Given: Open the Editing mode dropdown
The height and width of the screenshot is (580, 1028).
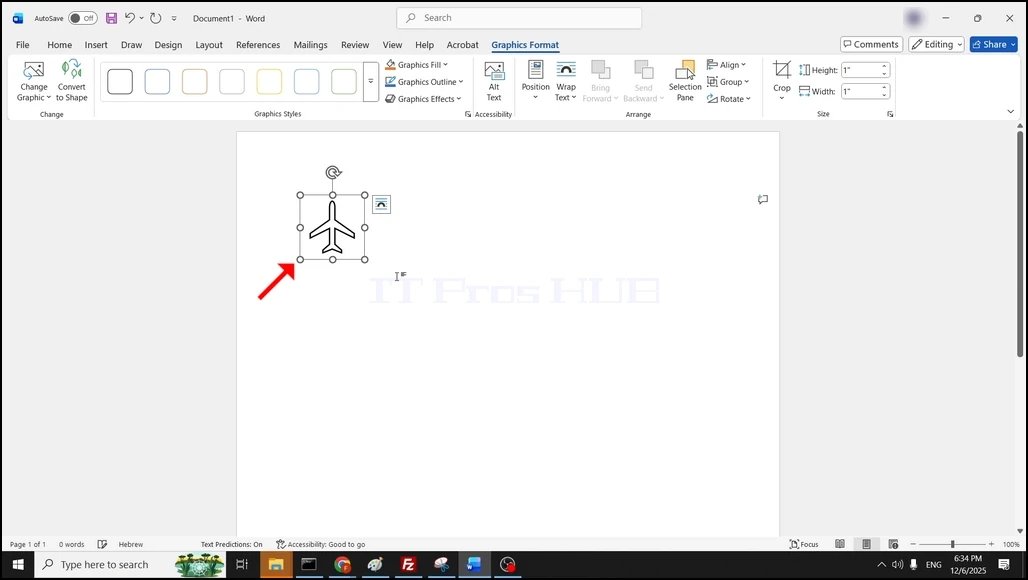Looking at the screenshot, I should [936, 44].
